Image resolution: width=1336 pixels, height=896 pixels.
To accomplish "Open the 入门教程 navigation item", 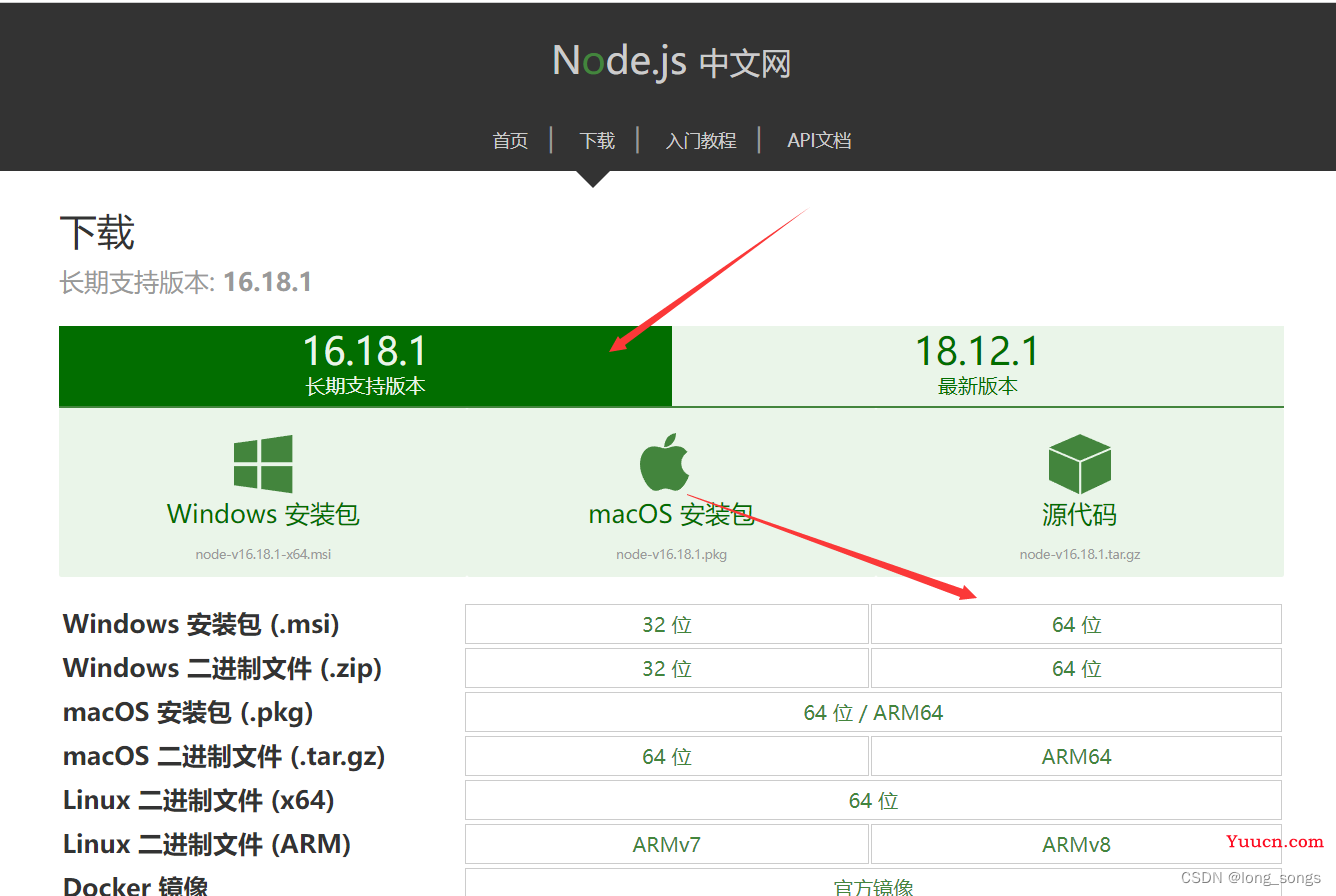I will coord(701,141).
